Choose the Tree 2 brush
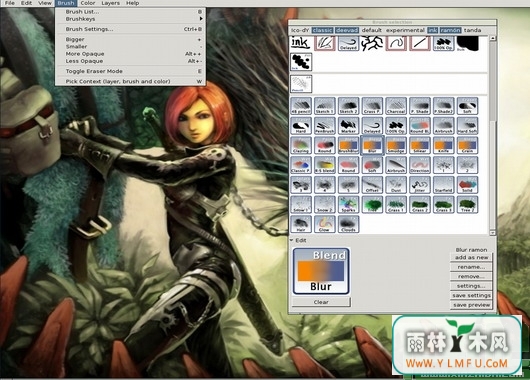Screen dimensions: 530x380 pyautogui.click(x=467, y=205)
